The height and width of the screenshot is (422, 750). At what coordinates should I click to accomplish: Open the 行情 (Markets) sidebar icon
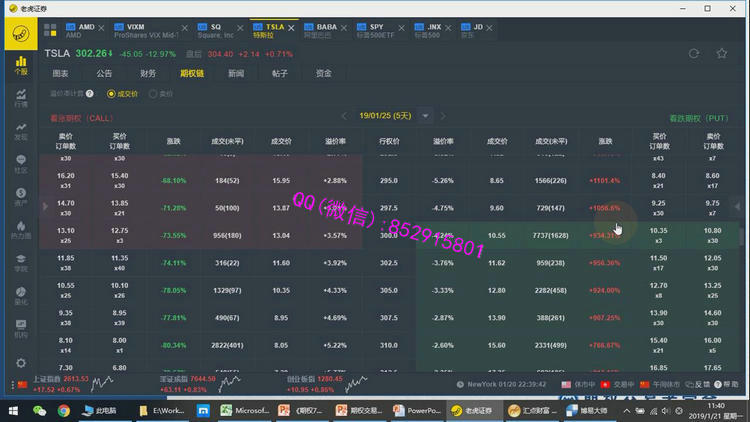[x=21, y=99]
